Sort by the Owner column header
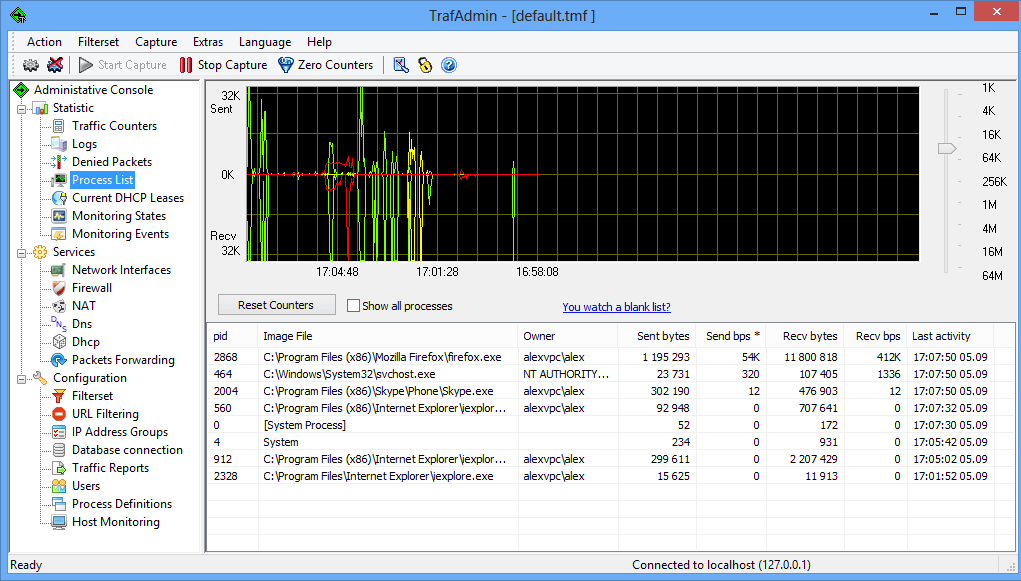 pos(567,336)
